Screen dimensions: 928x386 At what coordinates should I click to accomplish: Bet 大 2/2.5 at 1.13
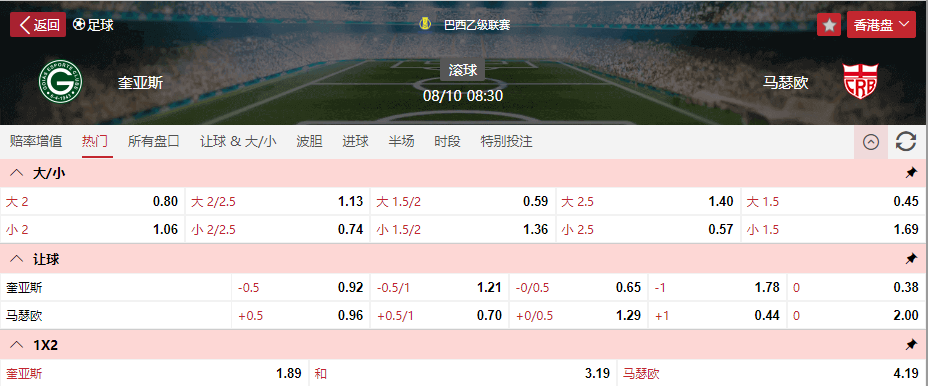point(278,201)
